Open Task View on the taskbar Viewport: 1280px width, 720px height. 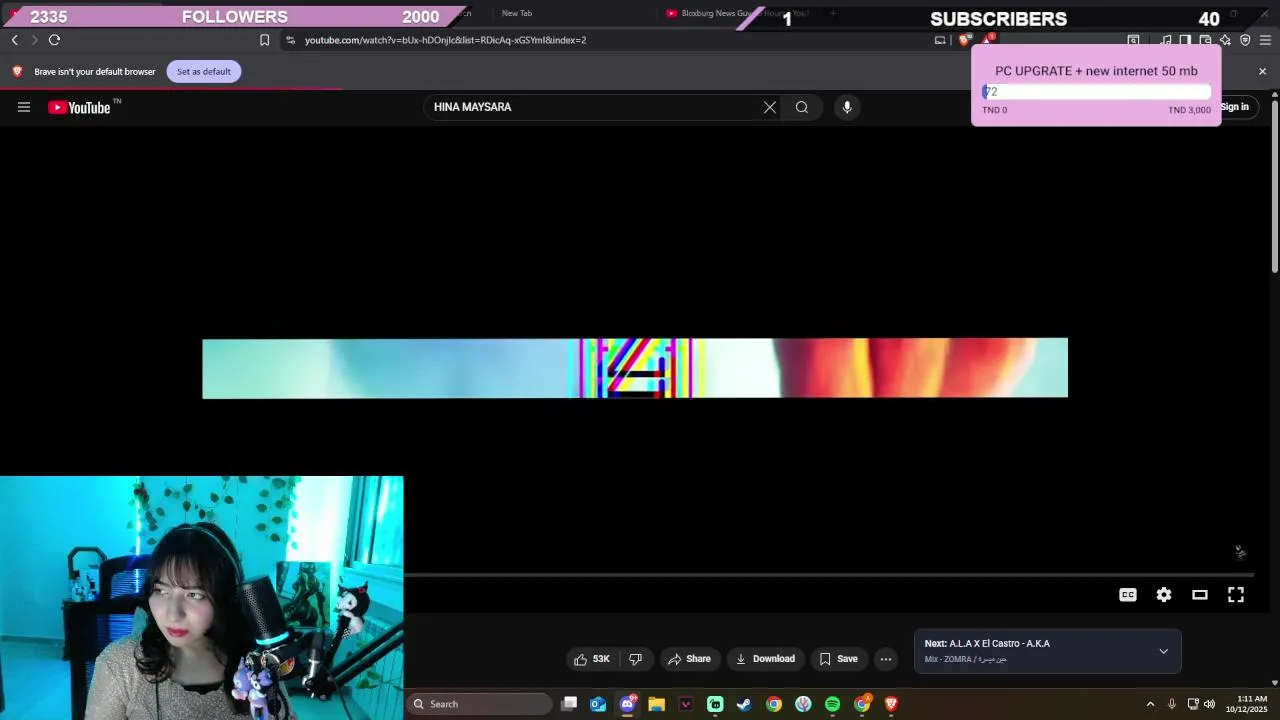569,704
